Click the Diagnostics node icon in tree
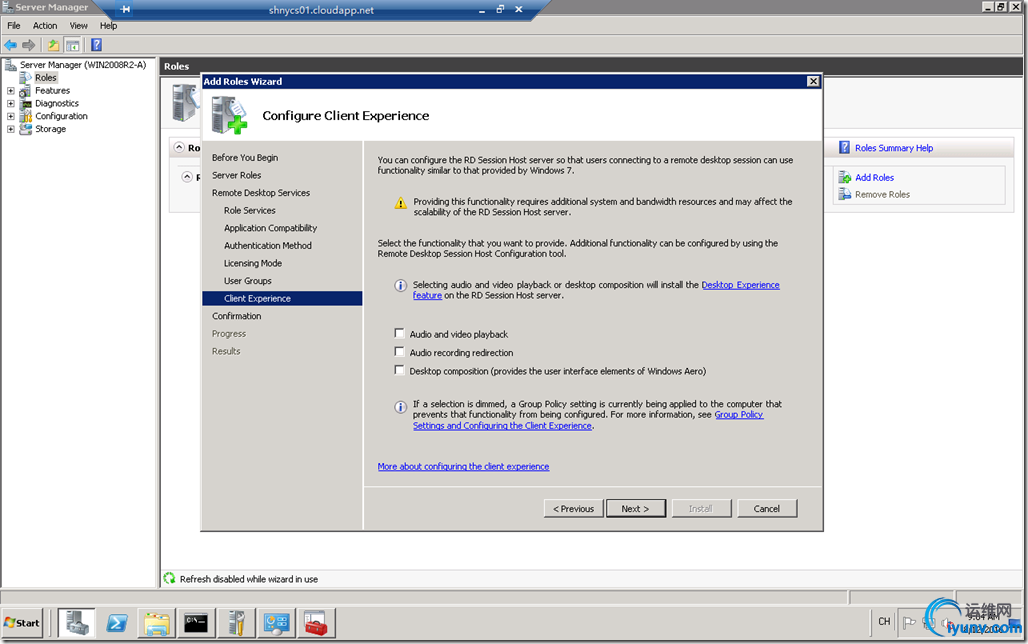Viewport: 1028px width, 644px height. 26,104
